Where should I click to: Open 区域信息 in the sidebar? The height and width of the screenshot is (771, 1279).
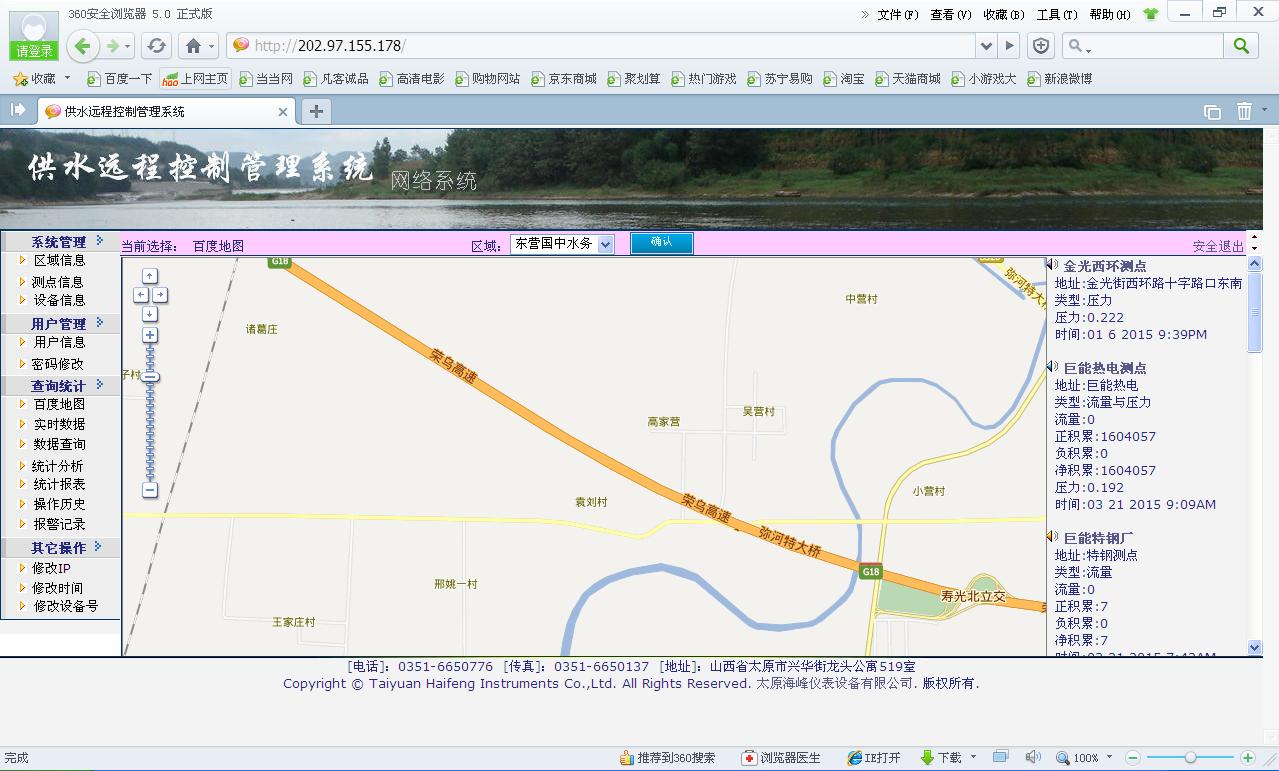pos(59,260)
